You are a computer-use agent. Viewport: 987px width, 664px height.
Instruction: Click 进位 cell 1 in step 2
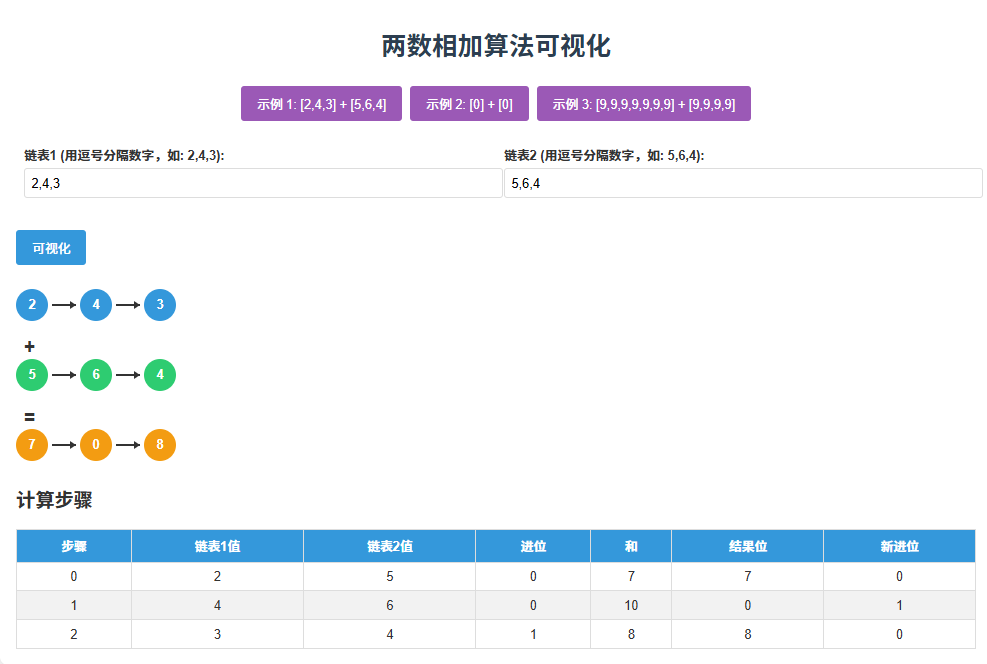533,634
